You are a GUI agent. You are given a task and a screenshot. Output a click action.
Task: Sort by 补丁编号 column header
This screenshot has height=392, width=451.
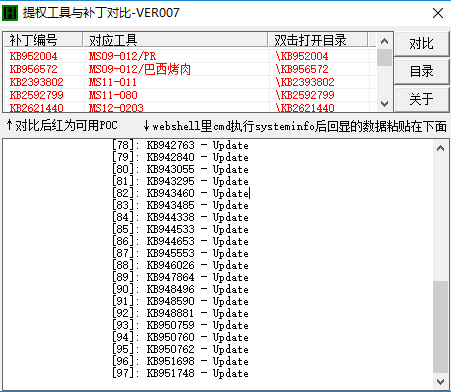[43, 40]
